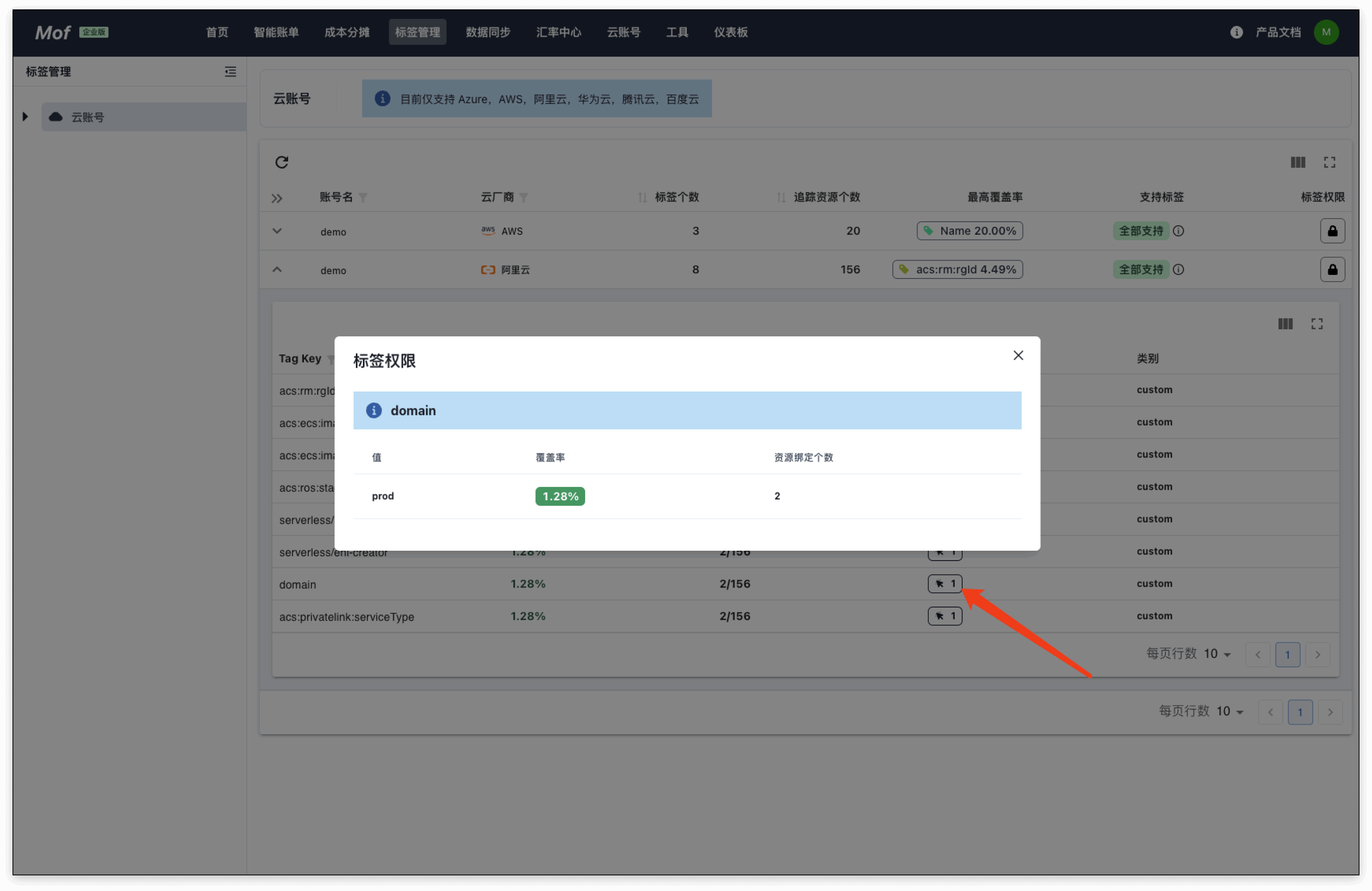Click info icon beside AWS 全部支持
The width and height of the screenshot is (1372, 891).
(1178, 231)
